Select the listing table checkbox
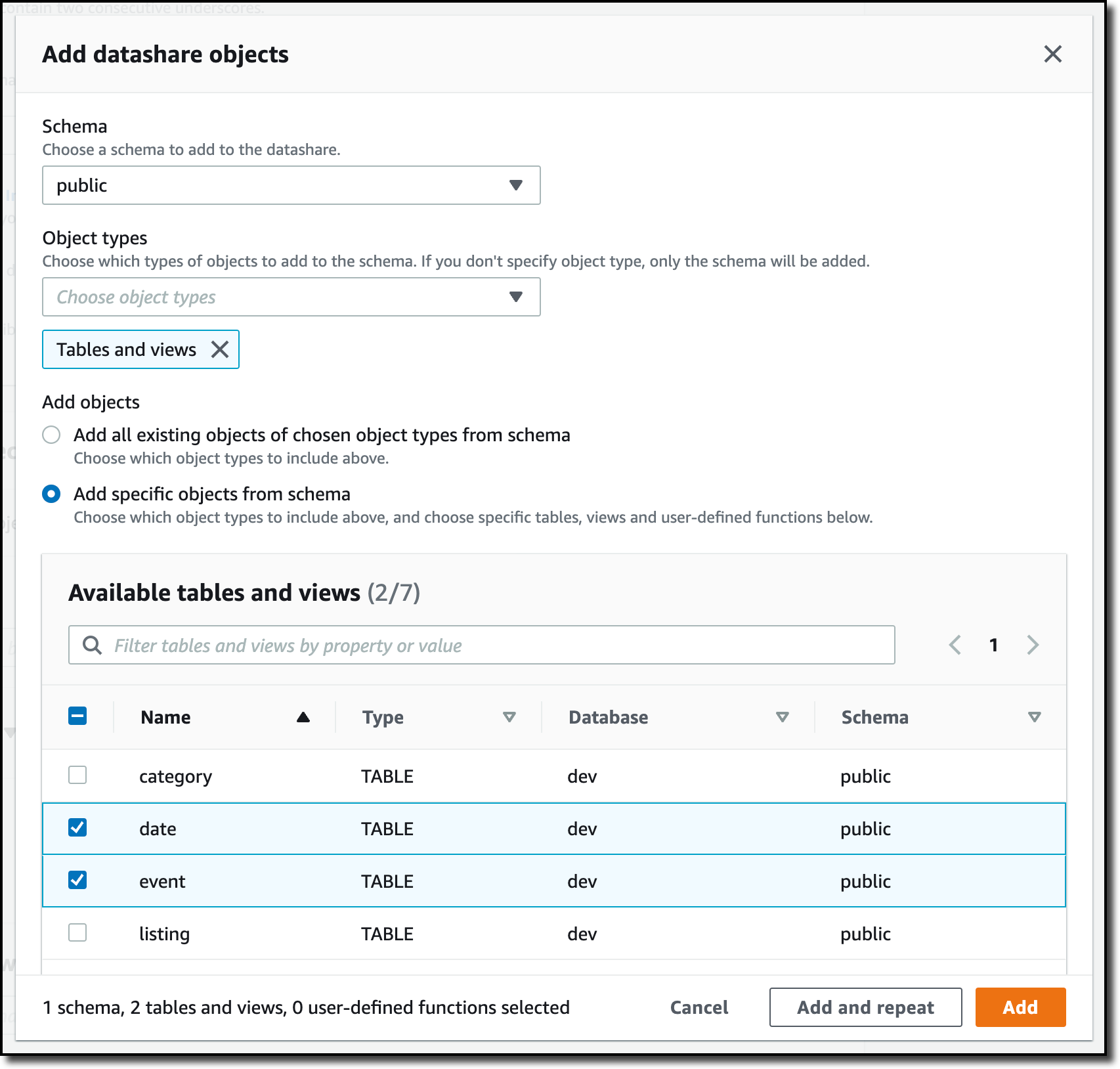This screenshot has height=1069, width=1120. pos(77,932)
